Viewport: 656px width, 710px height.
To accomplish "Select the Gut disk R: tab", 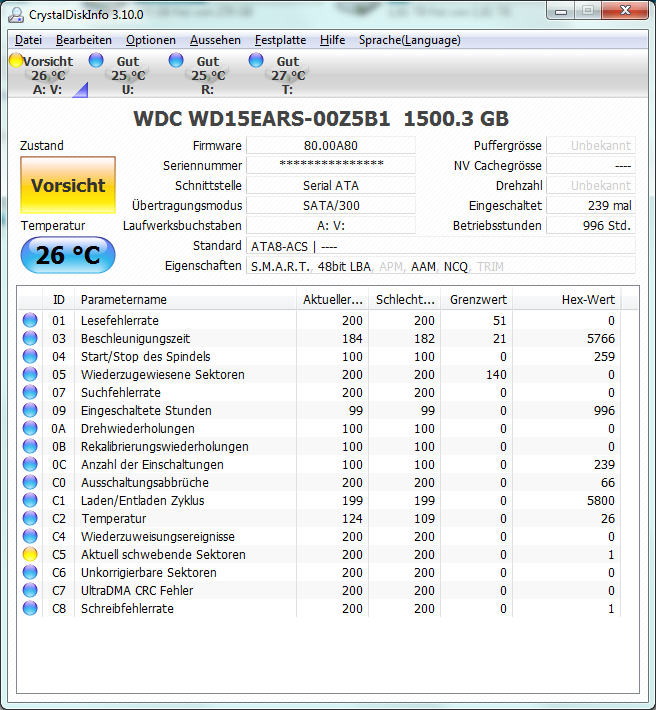I will point(208,75).
